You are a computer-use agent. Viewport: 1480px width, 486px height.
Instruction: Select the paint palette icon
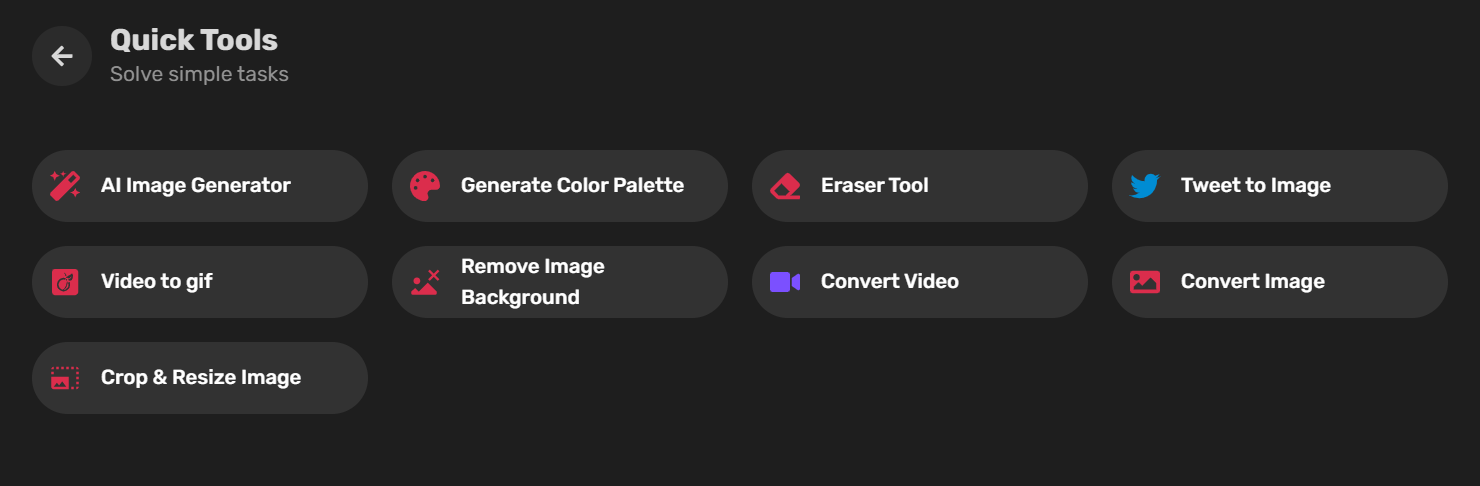point(425,185)
